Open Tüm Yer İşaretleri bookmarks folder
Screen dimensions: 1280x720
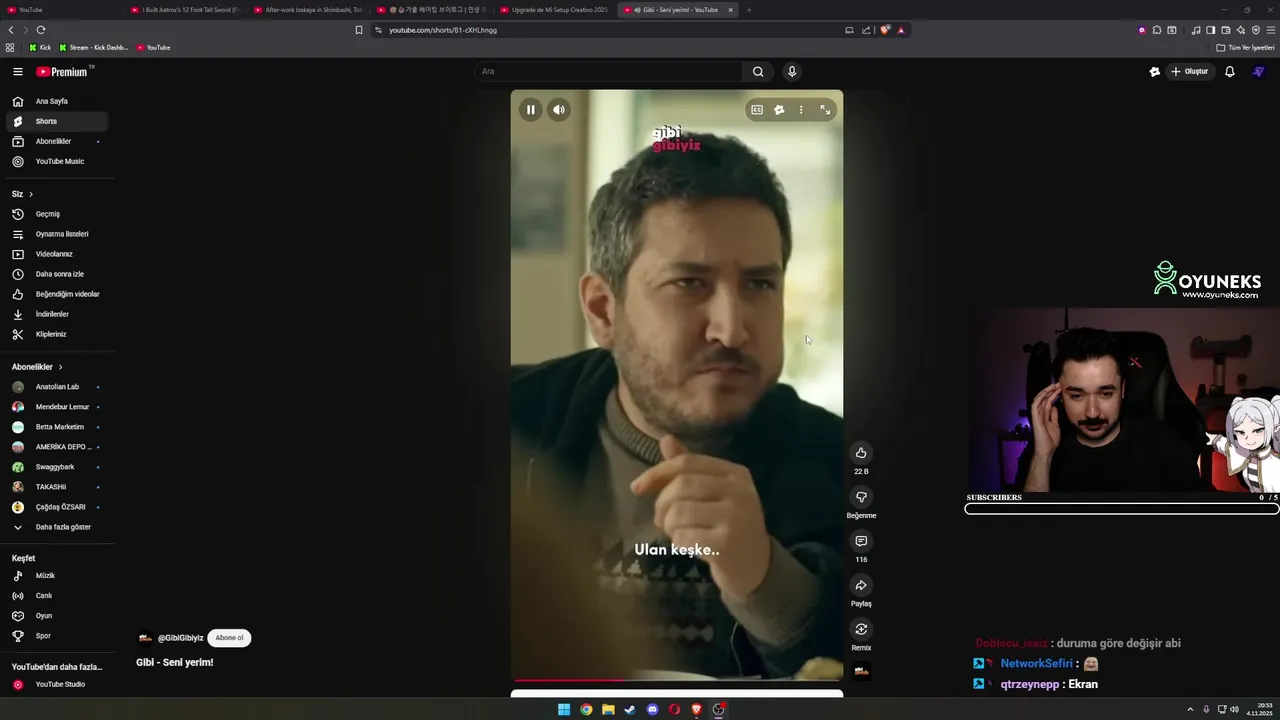point(1245,48)
